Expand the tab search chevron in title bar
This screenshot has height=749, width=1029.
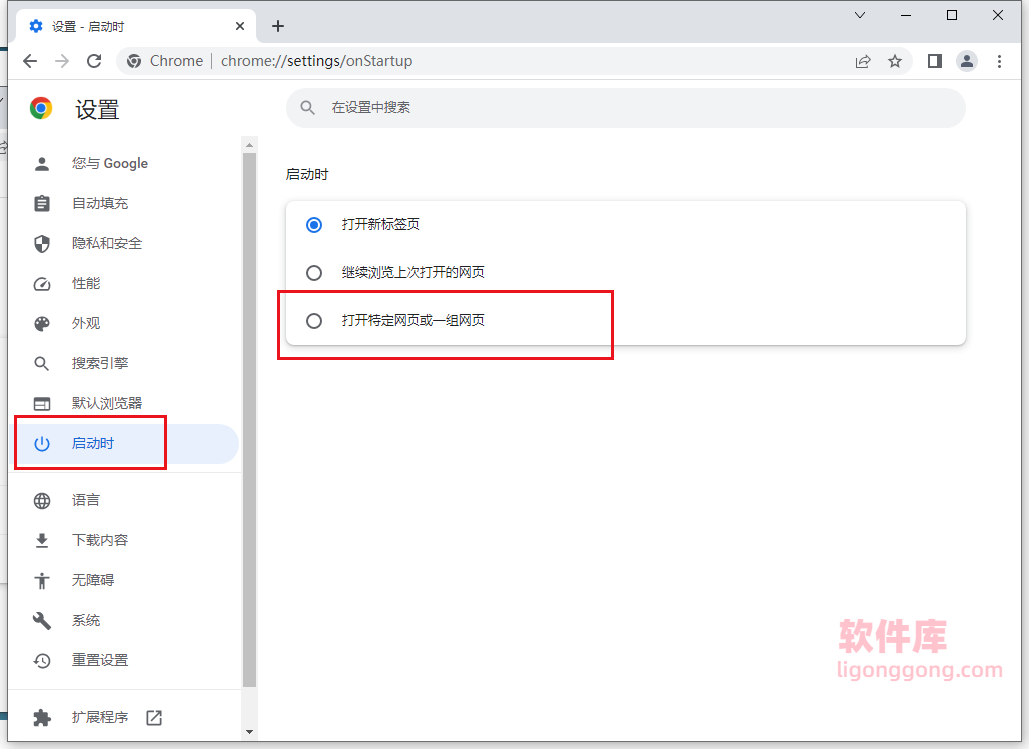click(859, 15)
